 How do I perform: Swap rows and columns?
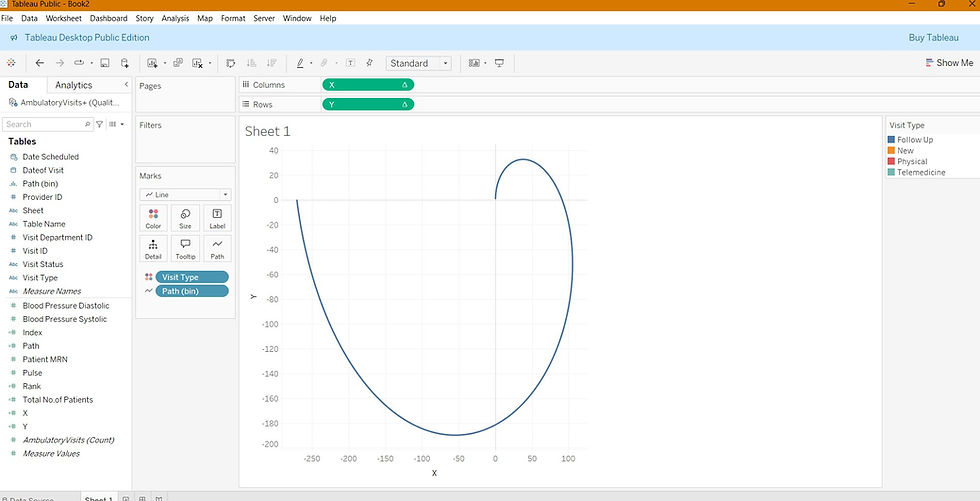pyautogui.click(x=231, y=63)
